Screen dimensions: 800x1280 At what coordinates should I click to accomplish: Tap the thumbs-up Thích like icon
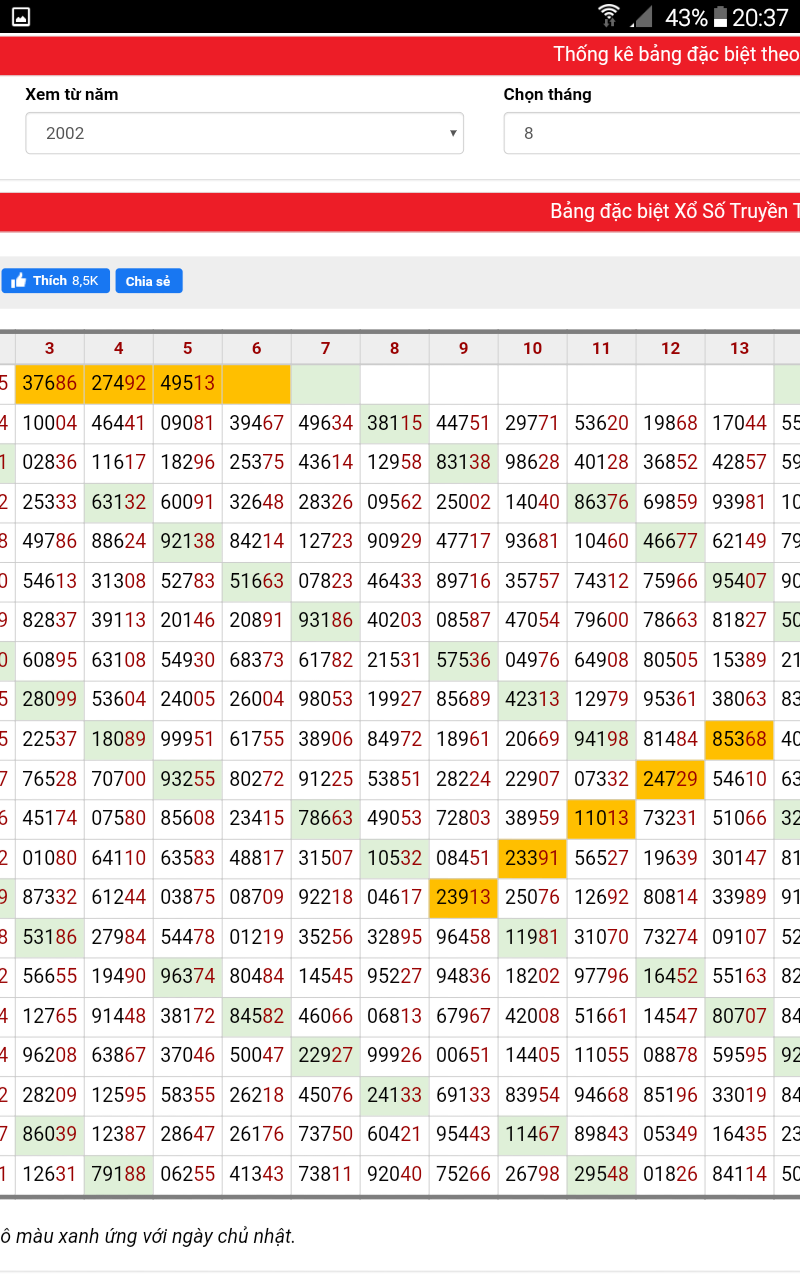pyautogui.click(x=19, y=281)
